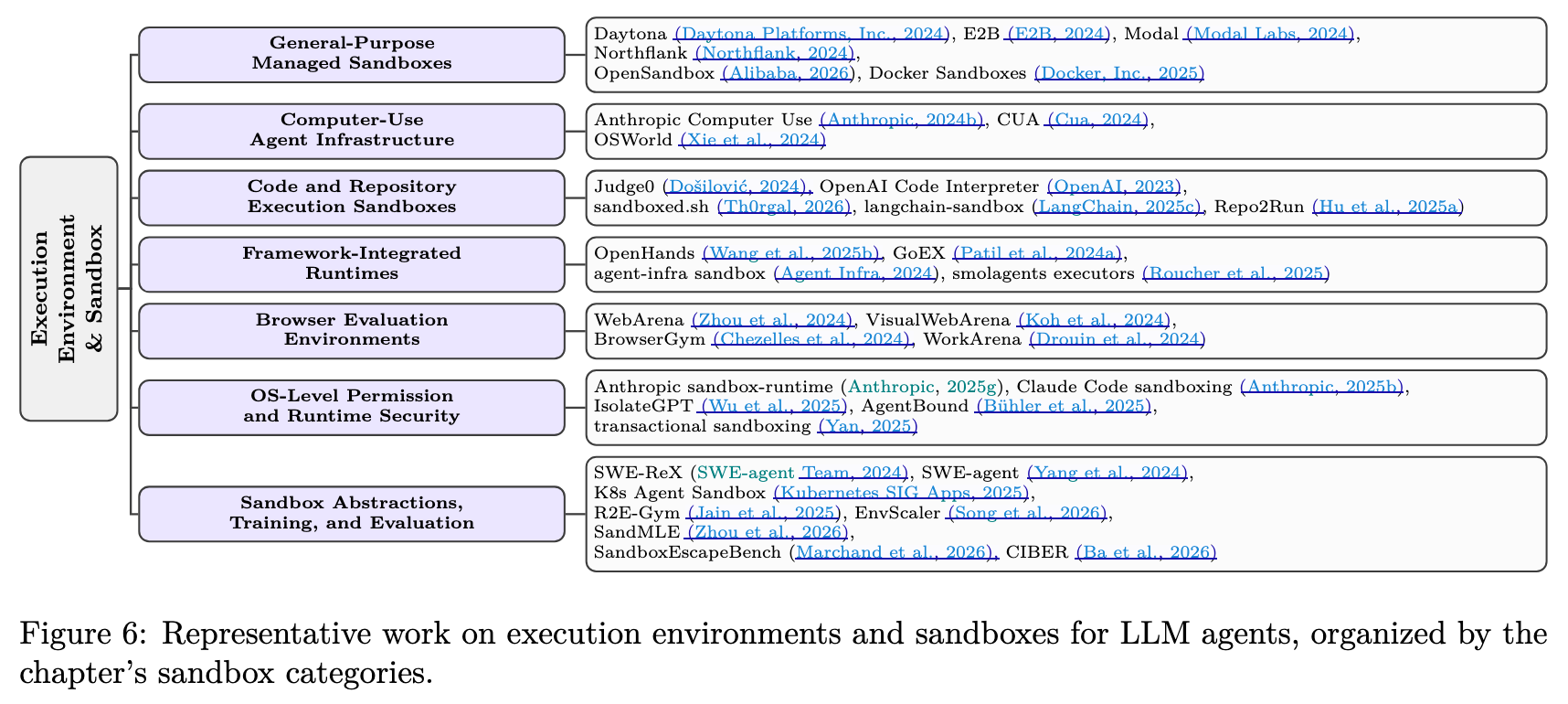Click the SWE-ReX entry
The image size is (1568, 704).
click(638, 473)
